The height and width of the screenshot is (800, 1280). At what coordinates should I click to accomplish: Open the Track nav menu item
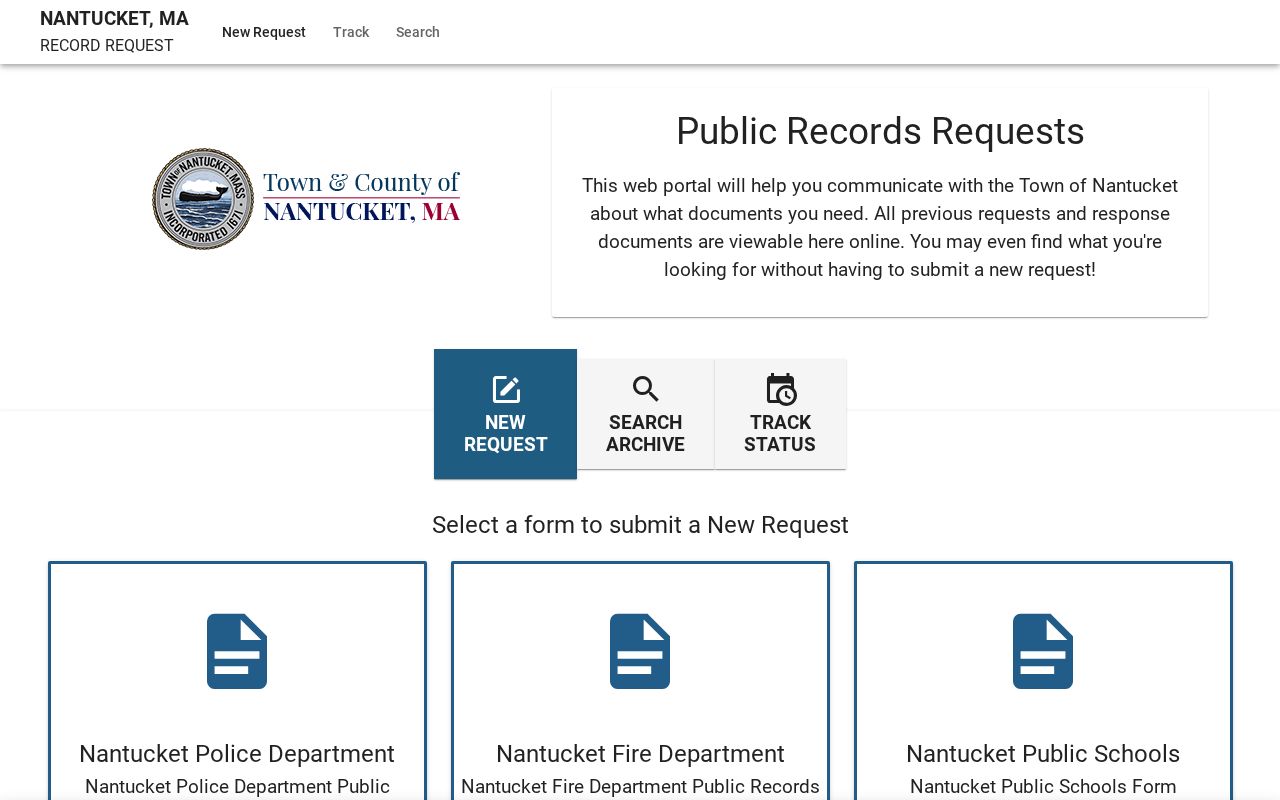351,32
